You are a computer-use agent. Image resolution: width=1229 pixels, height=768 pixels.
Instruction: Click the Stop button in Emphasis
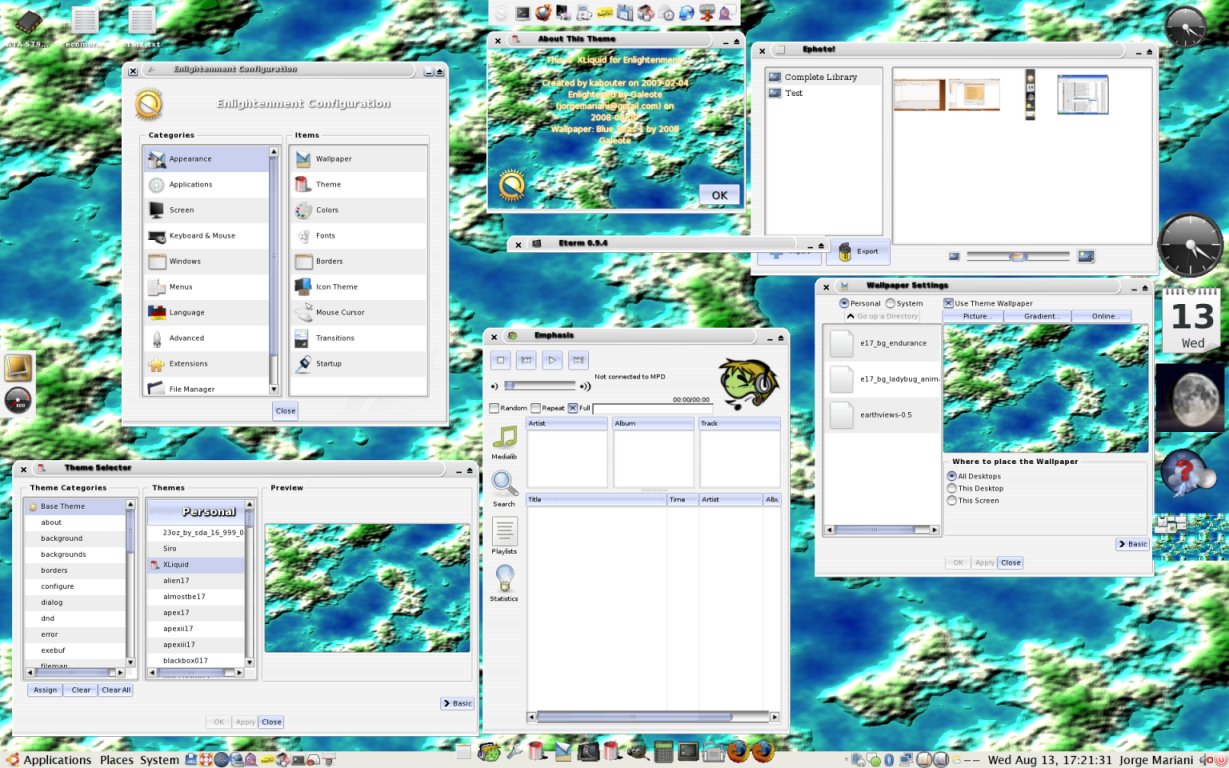(501, 360)
